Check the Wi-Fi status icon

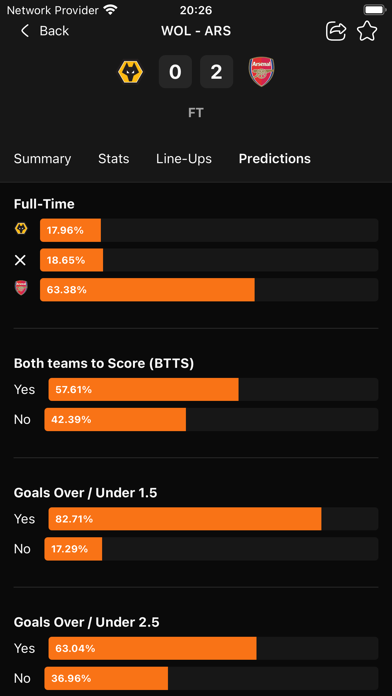pyautogui.click(x=110, y=9)
